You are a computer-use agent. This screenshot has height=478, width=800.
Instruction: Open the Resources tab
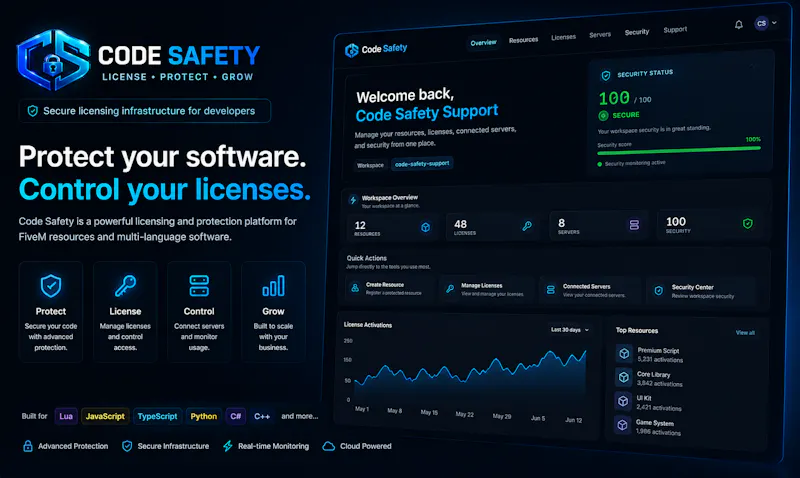523,40
